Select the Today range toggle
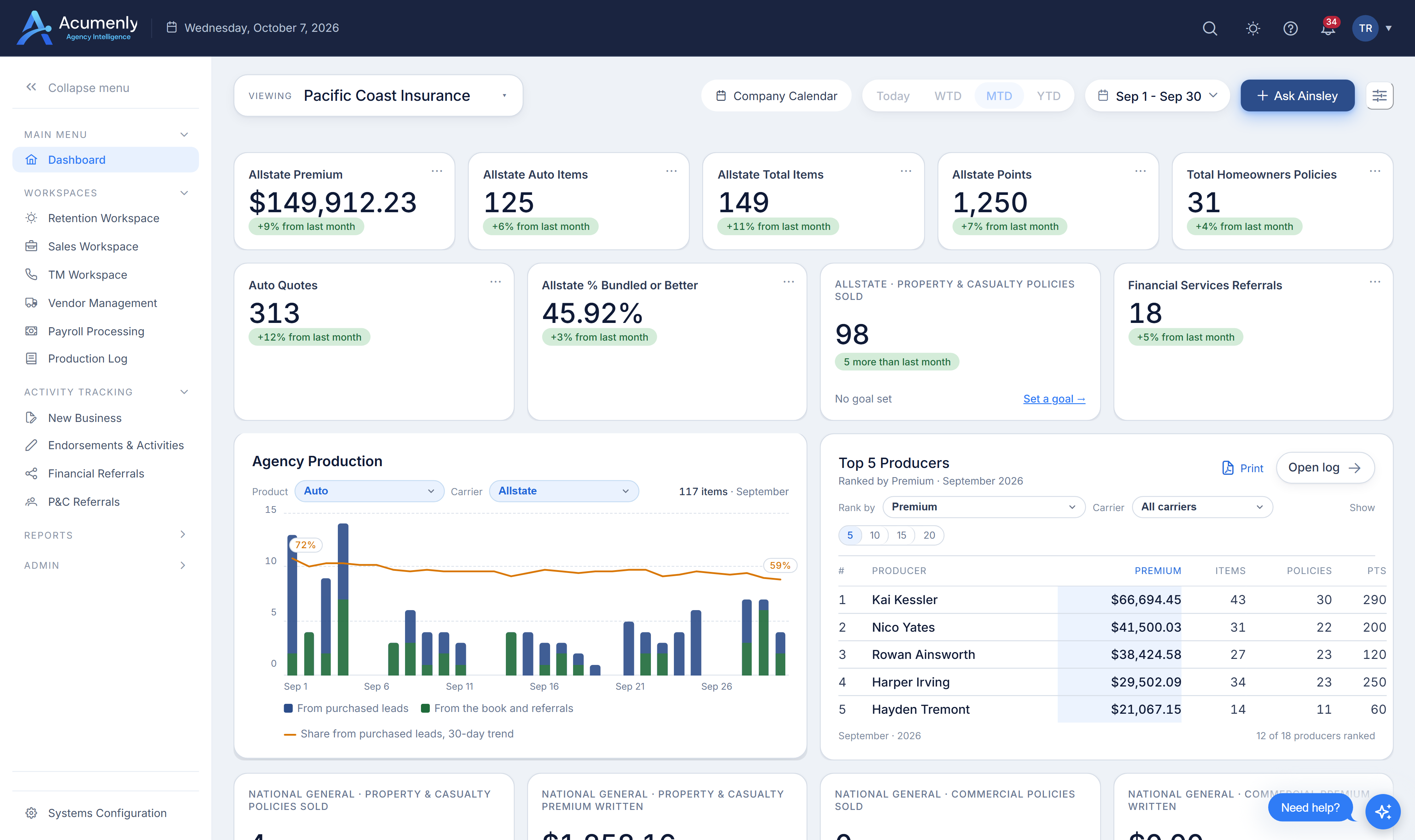1415x840 pixels. (893, 95)
